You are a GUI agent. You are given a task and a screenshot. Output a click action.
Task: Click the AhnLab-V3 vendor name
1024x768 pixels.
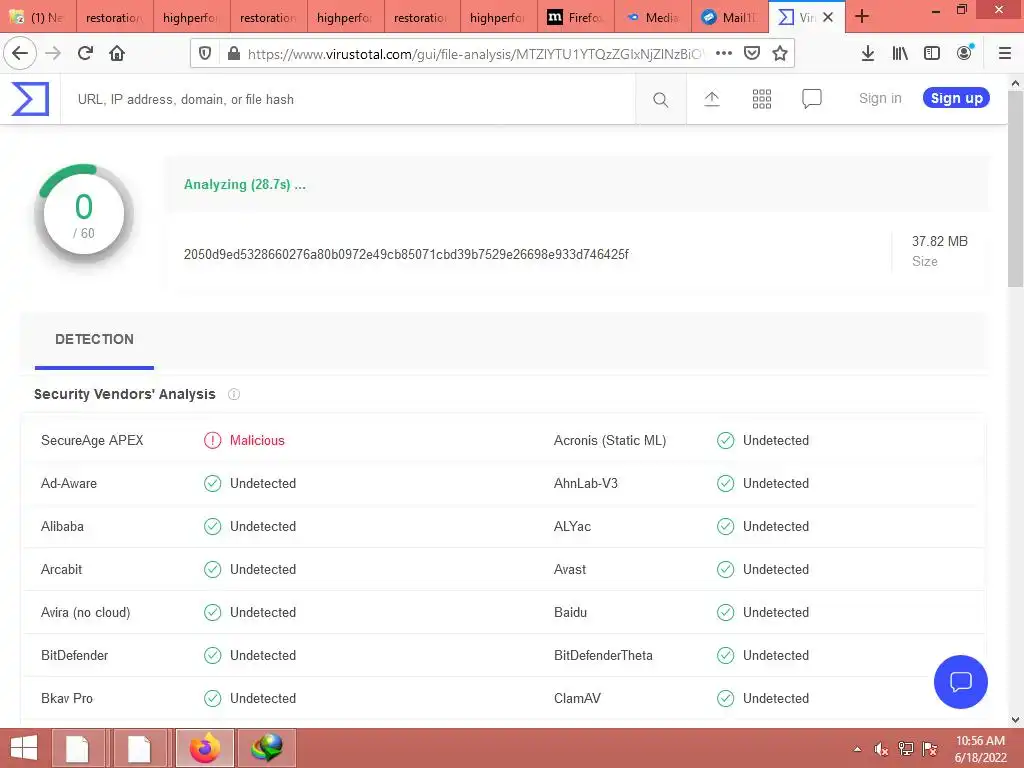[585, 483]
